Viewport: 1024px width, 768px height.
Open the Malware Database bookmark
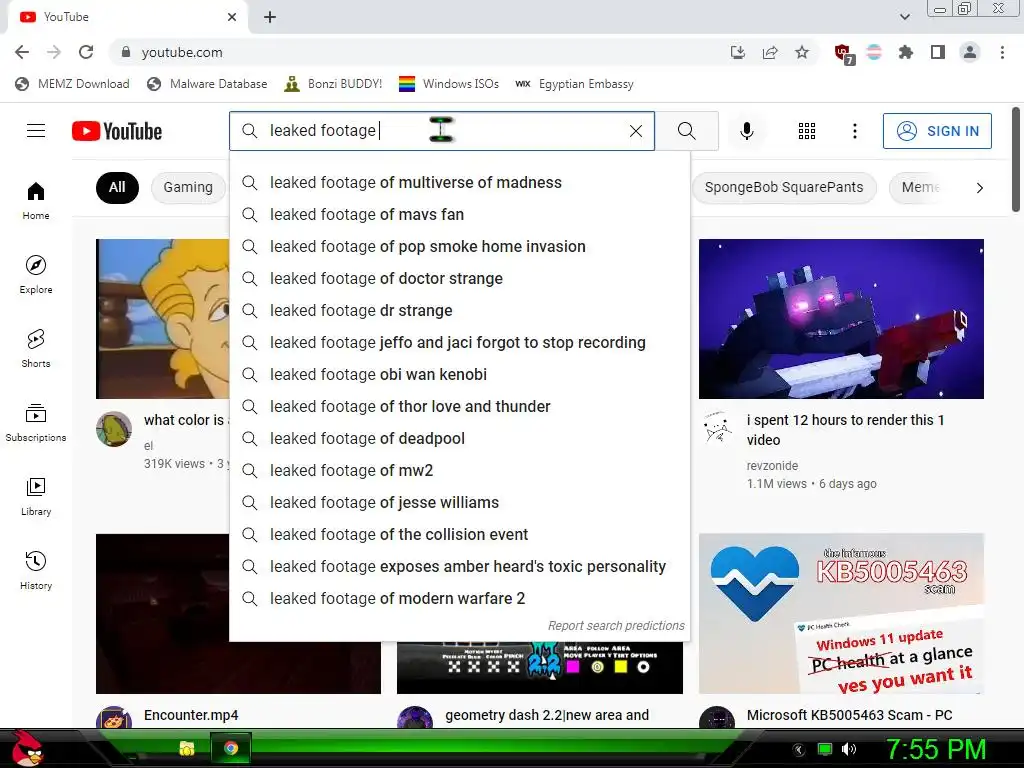207,84
